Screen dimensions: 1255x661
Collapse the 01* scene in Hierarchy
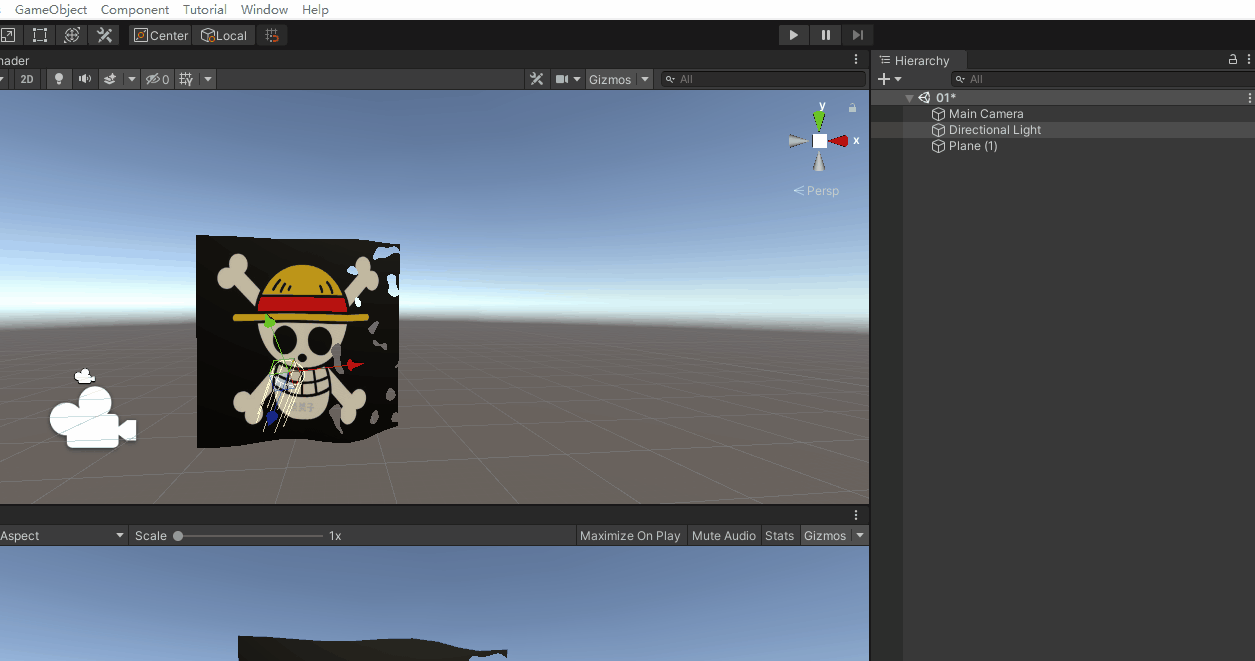909,98
